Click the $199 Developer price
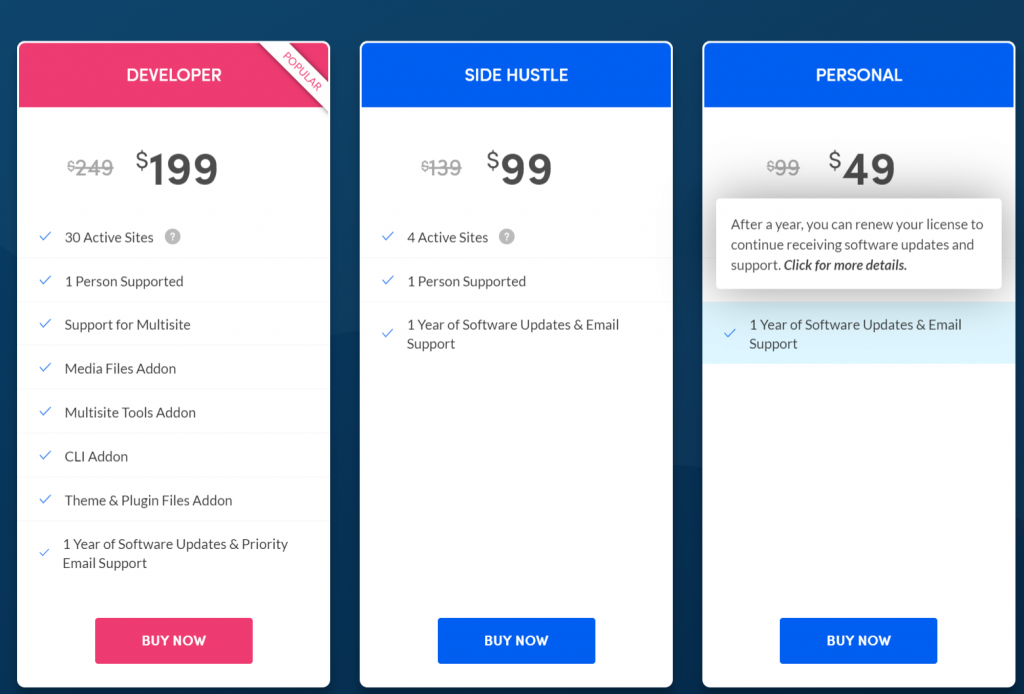The image size is (1024, 694). coord(176,168)
